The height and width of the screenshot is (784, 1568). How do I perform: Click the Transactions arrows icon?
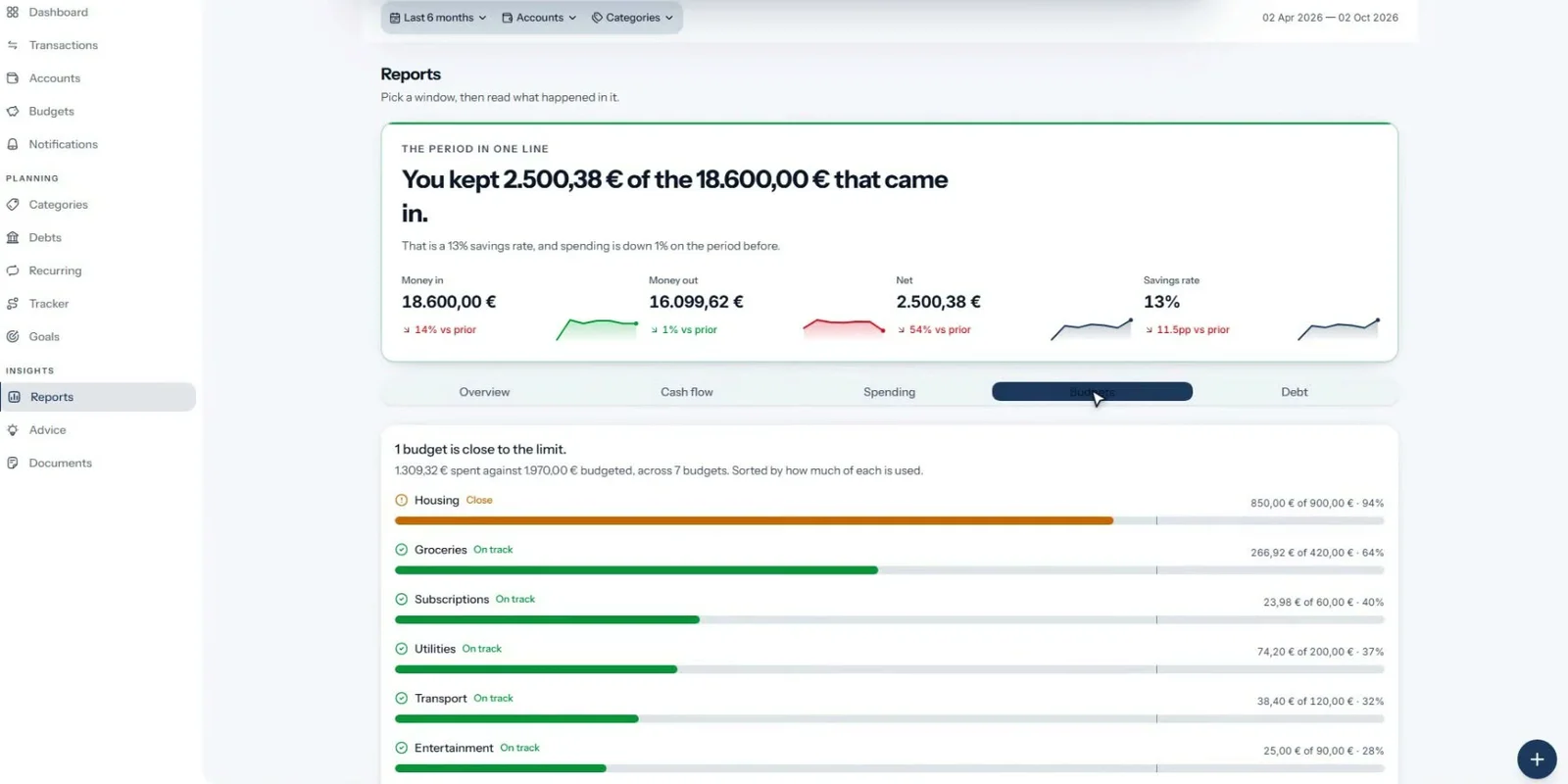pyautogui.click(x=13, y=45)
